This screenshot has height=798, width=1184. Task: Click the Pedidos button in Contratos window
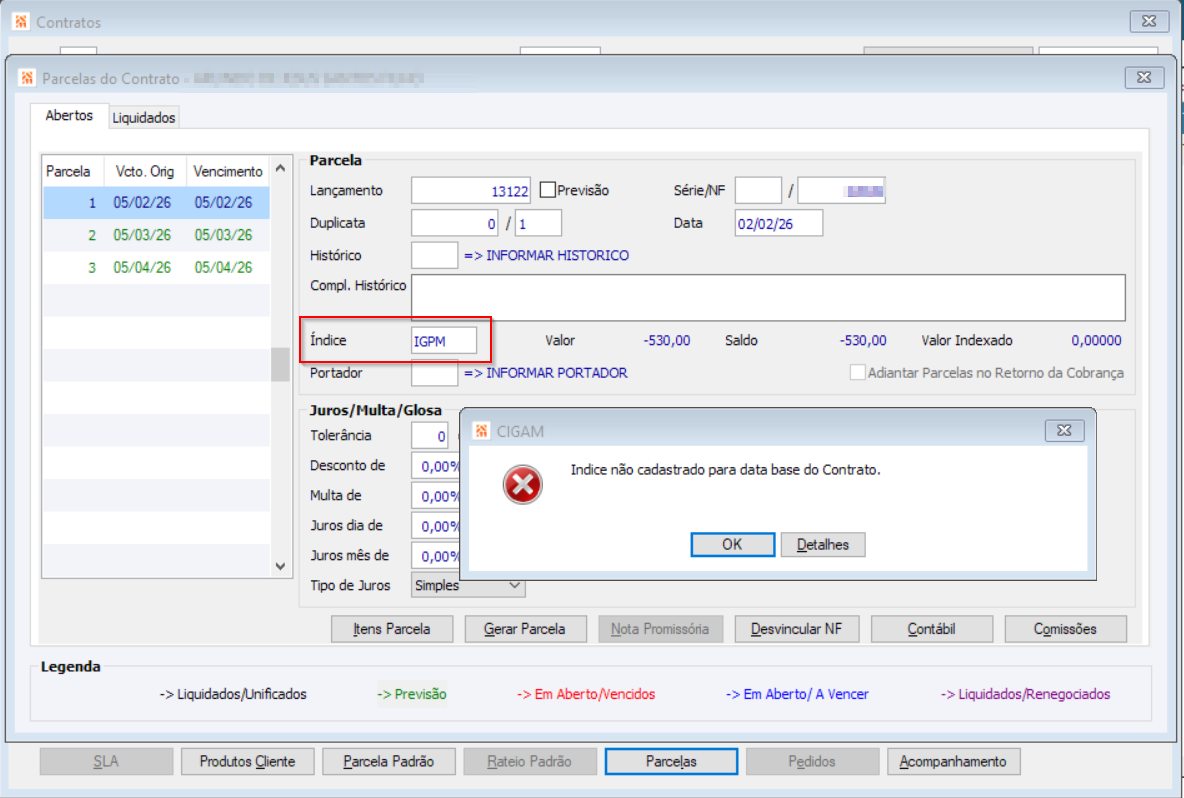click(x=812, y=761)
